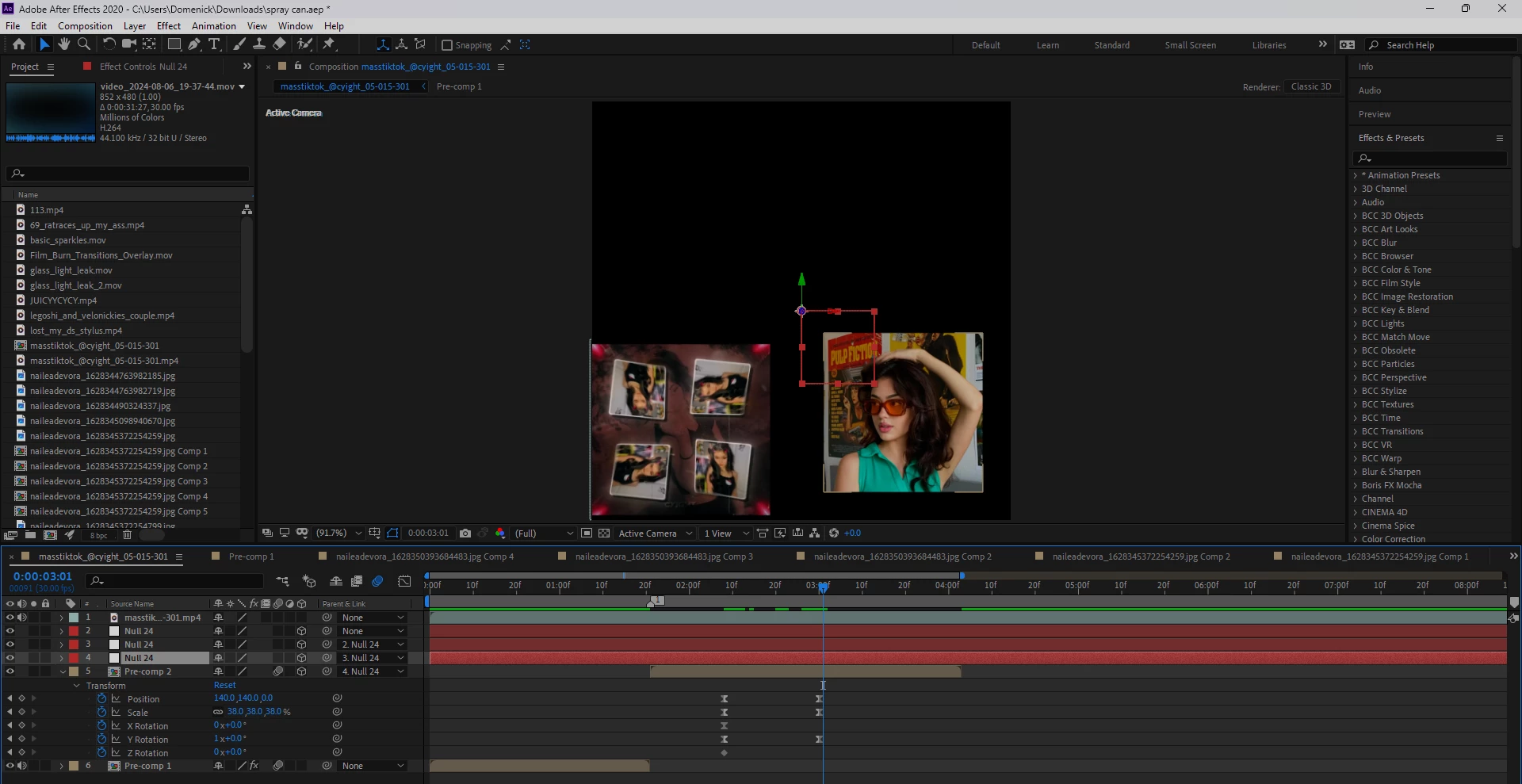This screenshot has height=784, width=1522.
Task: Select the Hand tool
Action: pyautogui.click(x=64, y=44)
